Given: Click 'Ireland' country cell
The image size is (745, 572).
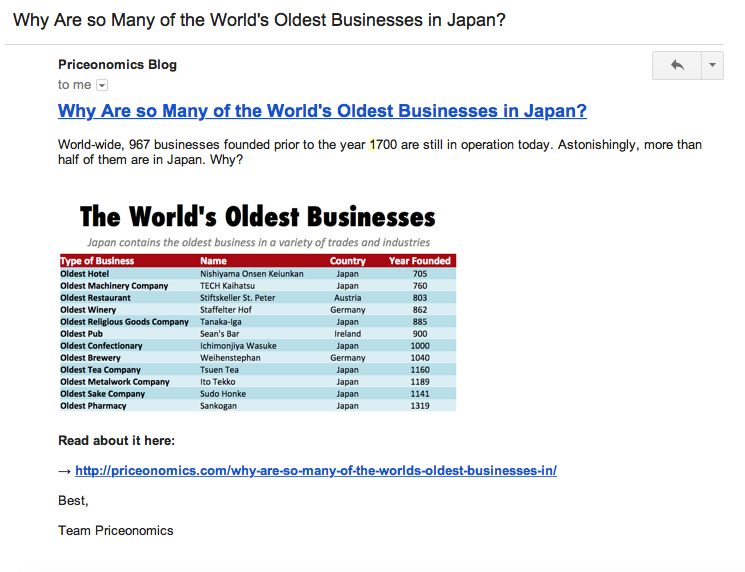Looking at the screenshot, I should 348,334.
